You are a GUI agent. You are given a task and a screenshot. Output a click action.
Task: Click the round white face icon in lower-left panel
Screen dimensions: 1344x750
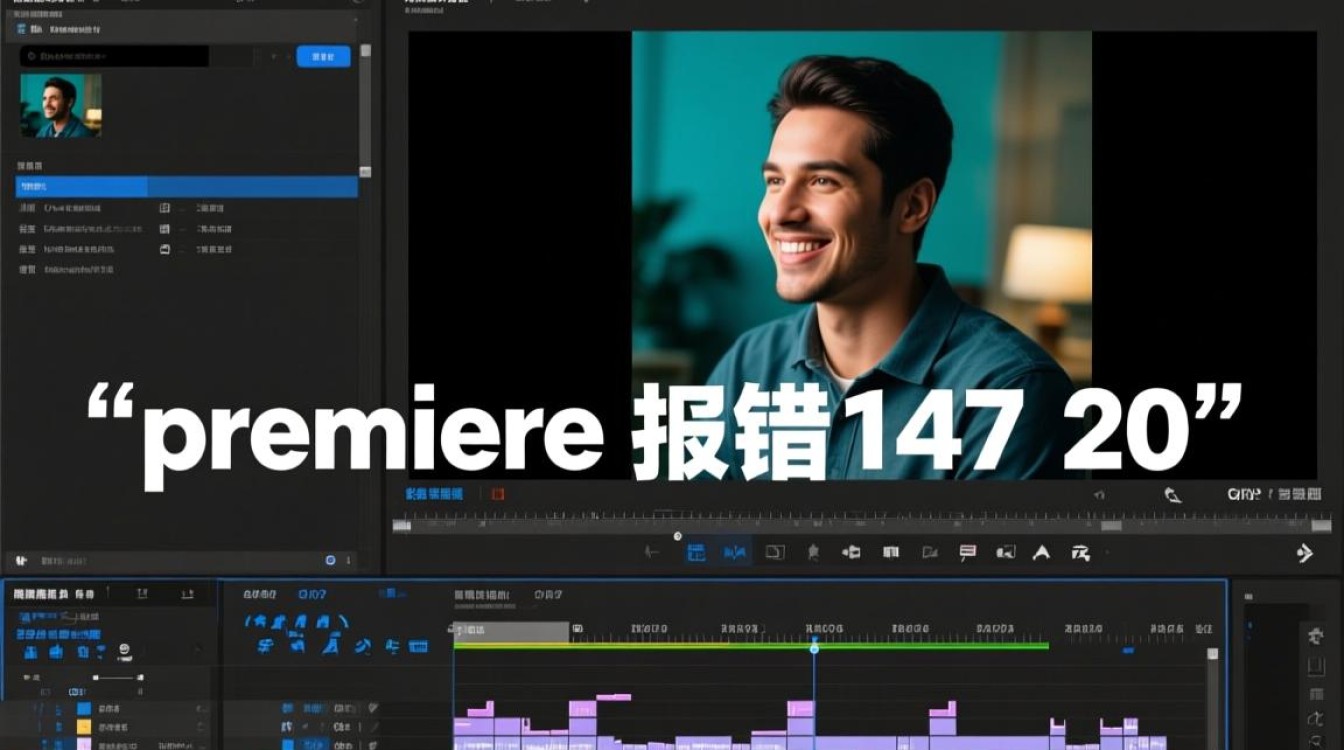pyautogui.click(x=124, y=650)
